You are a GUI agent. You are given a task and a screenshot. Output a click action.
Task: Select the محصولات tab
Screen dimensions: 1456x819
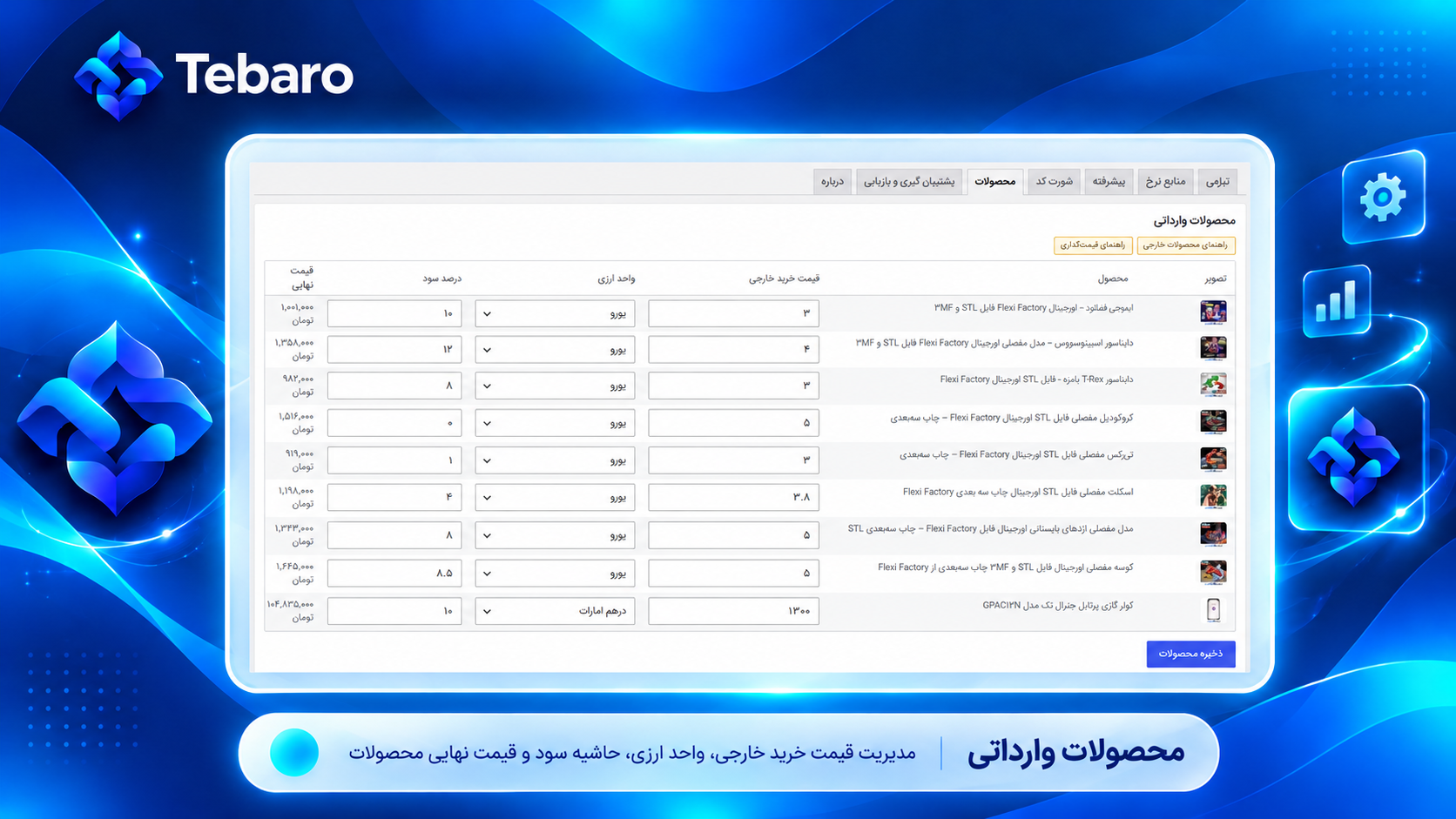click(x=995, y=181)
